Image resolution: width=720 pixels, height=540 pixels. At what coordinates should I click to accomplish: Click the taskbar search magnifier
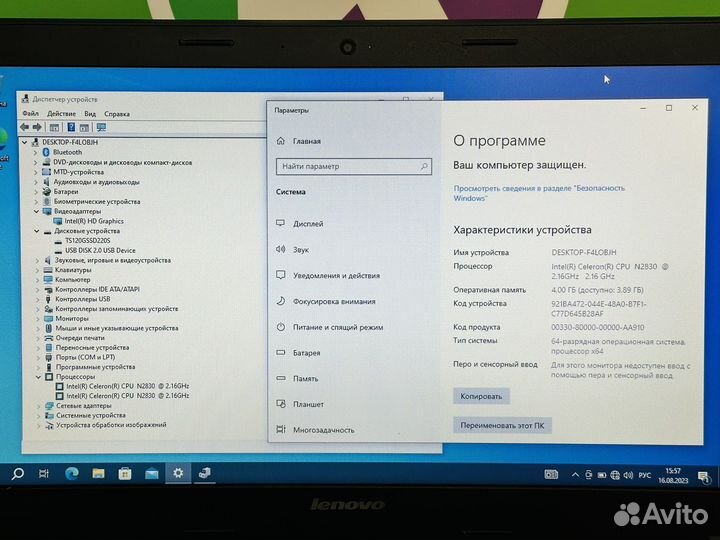pos(17,473)
